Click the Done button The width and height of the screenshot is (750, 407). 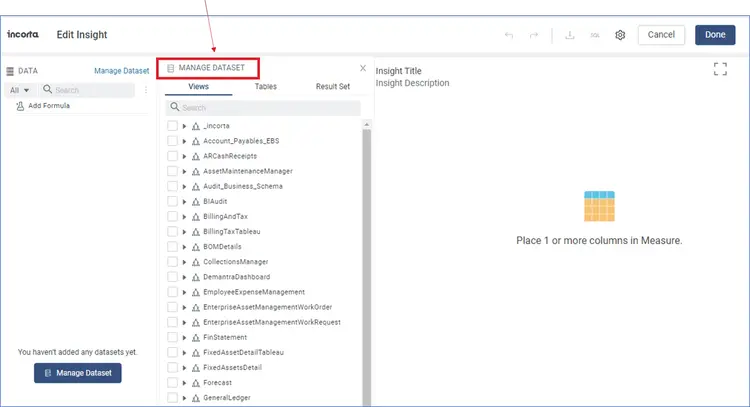715,35
